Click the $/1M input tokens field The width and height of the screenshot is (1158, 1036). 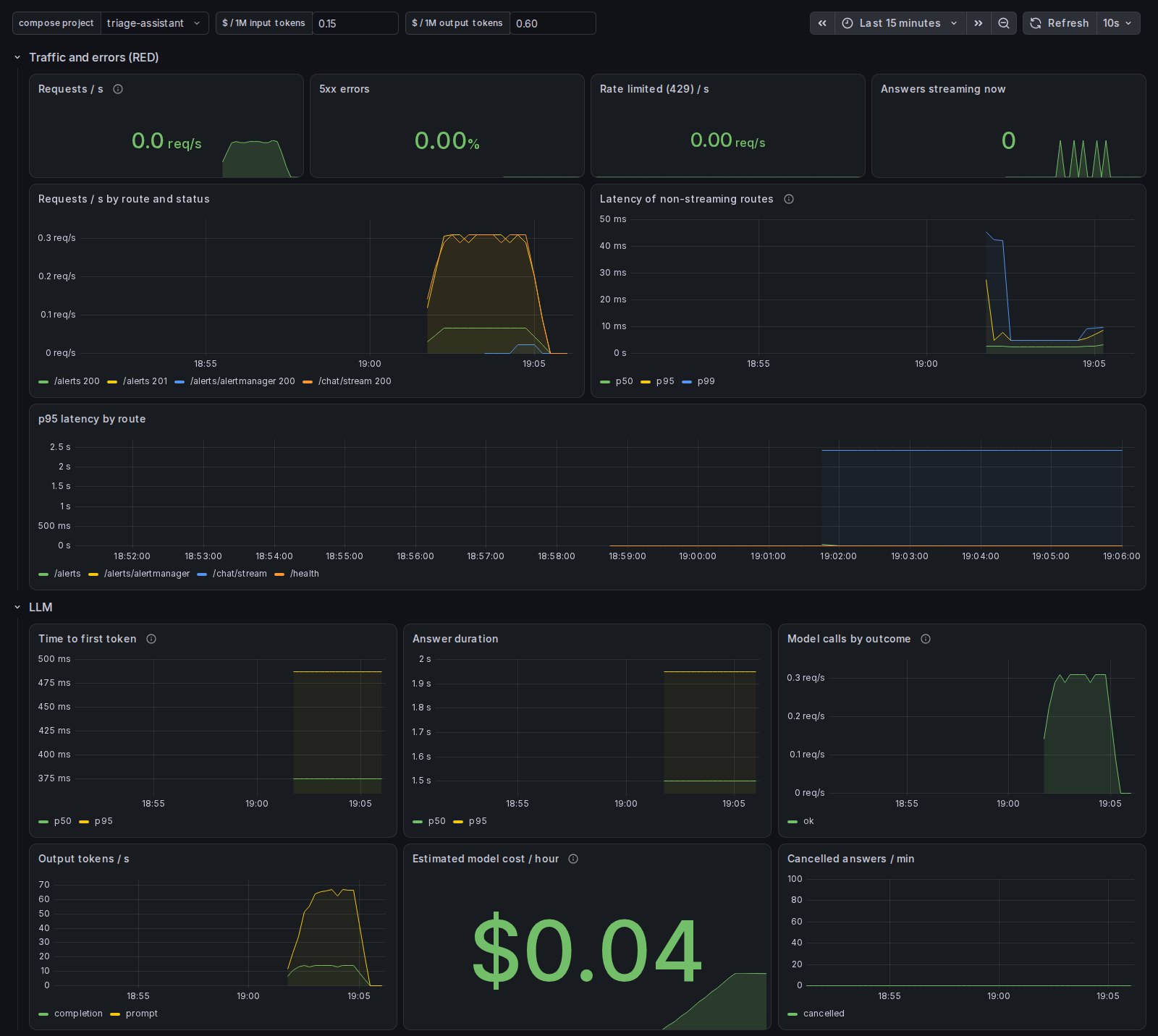pos(355,23)
